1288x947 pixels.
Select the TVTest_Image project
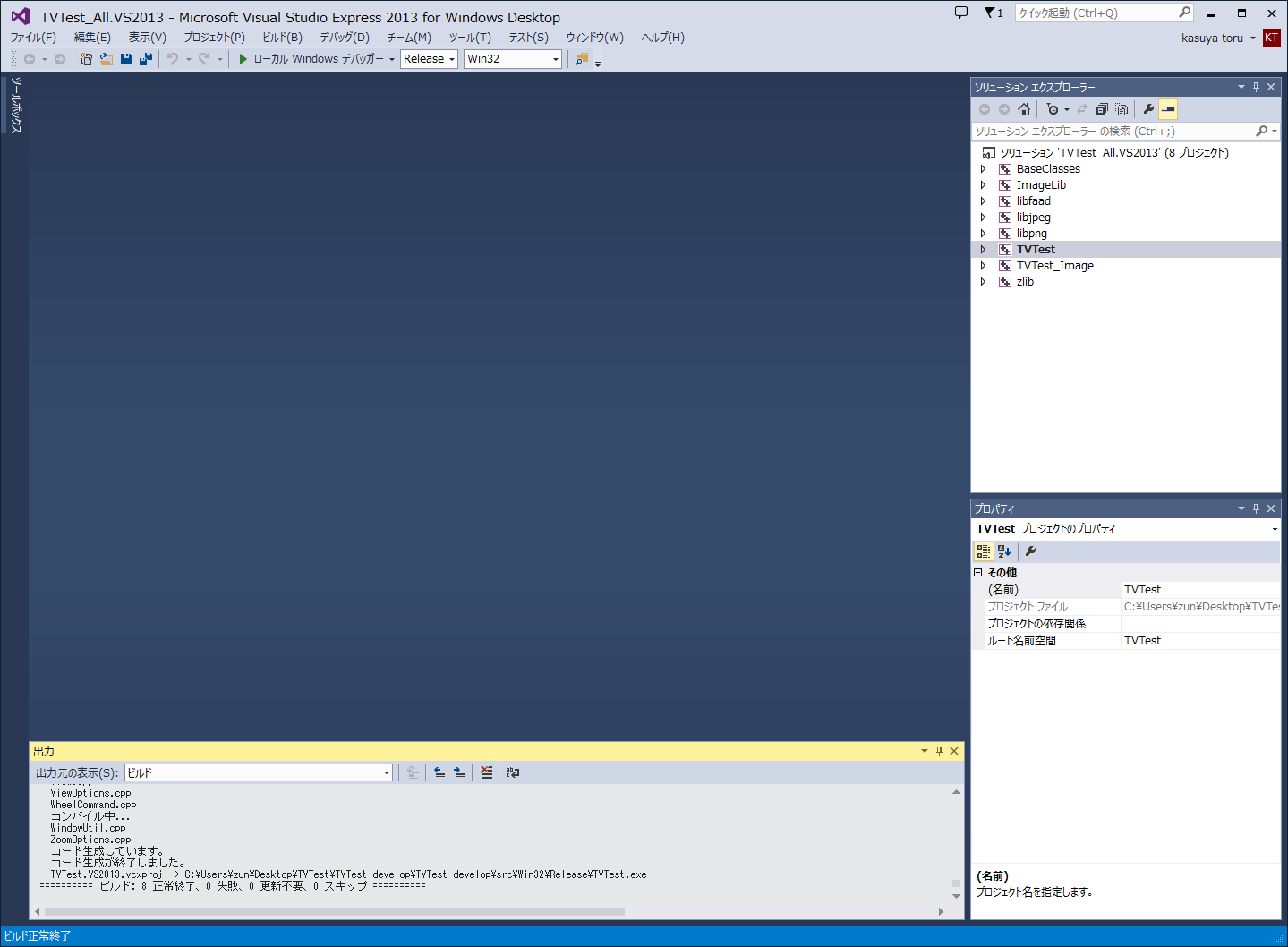(x=1055, y=266)
